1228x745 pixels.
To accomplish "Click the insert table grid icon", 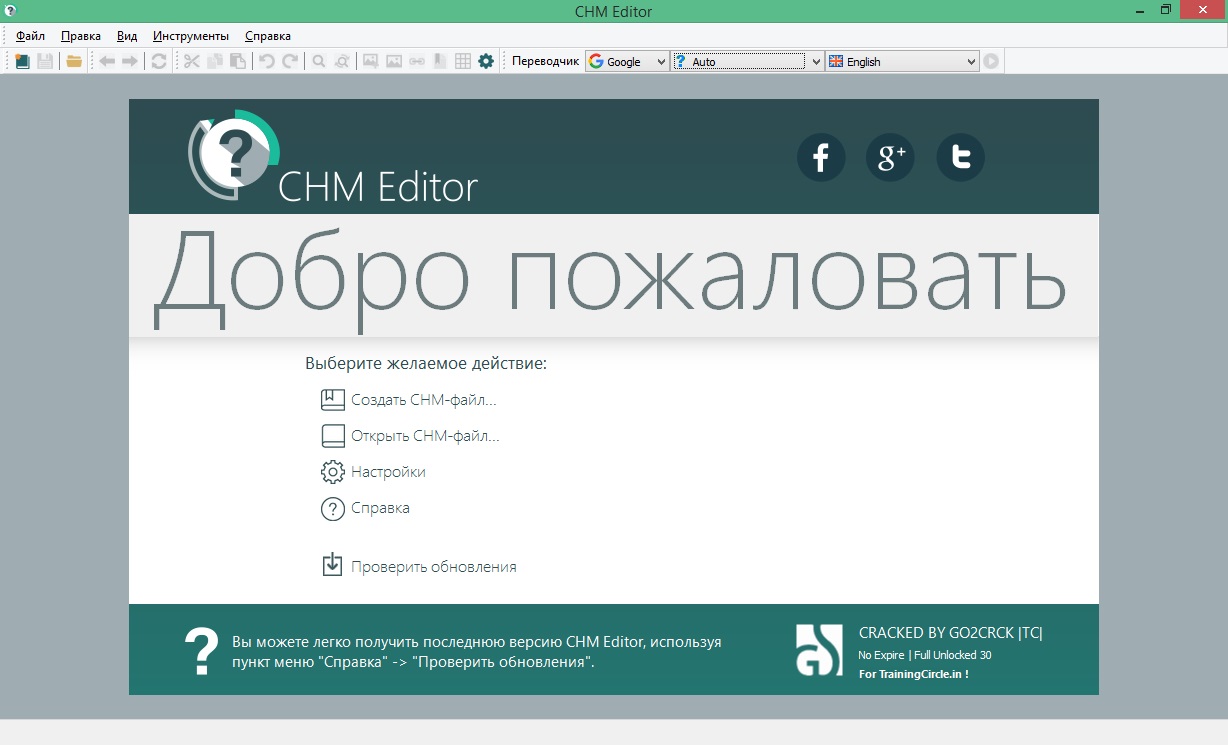I will [462, 61].
